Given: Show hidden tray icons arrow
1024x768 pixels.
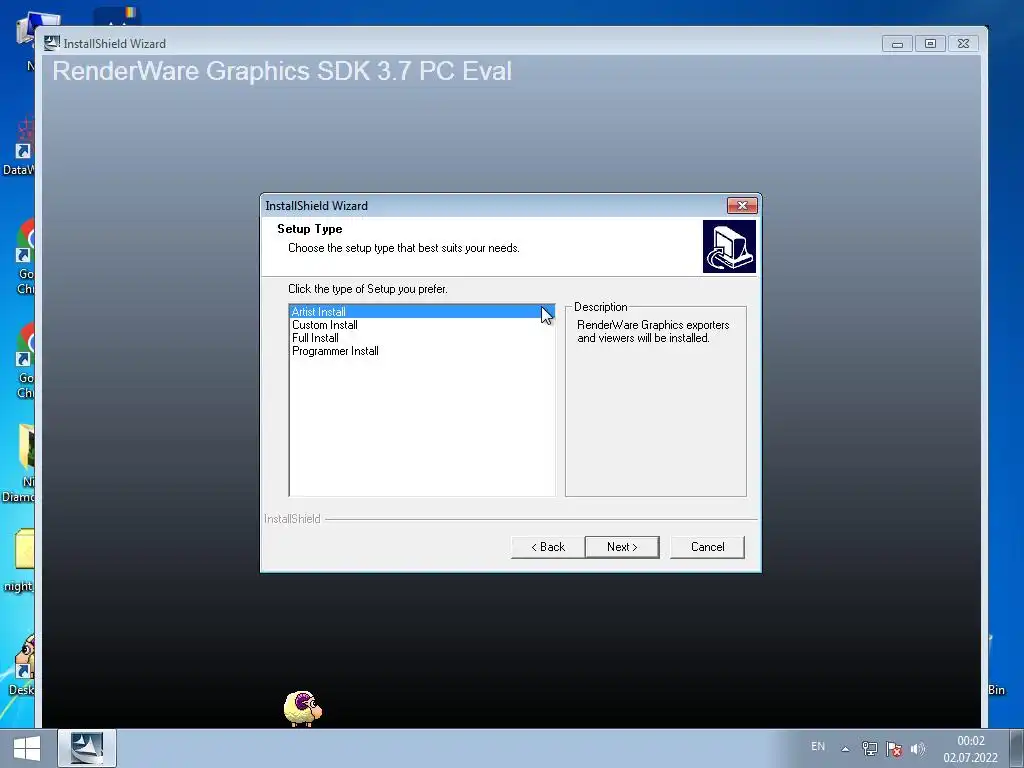Looking at the screenshot, I should 845,749.
